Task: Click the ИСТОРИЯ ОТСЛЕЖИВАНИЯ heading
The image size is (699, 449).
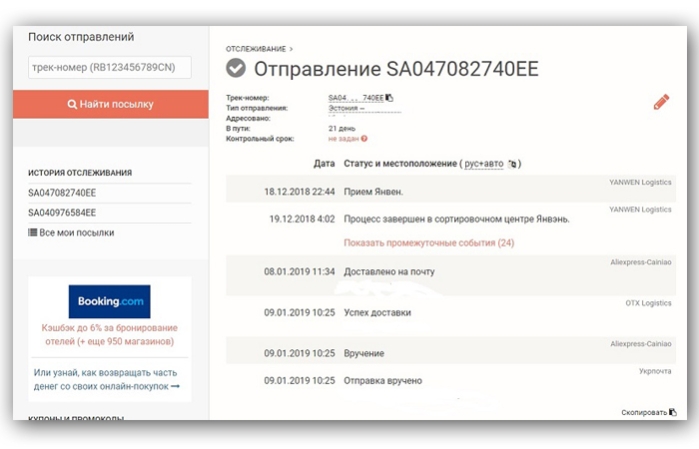Action: [80, 173]
